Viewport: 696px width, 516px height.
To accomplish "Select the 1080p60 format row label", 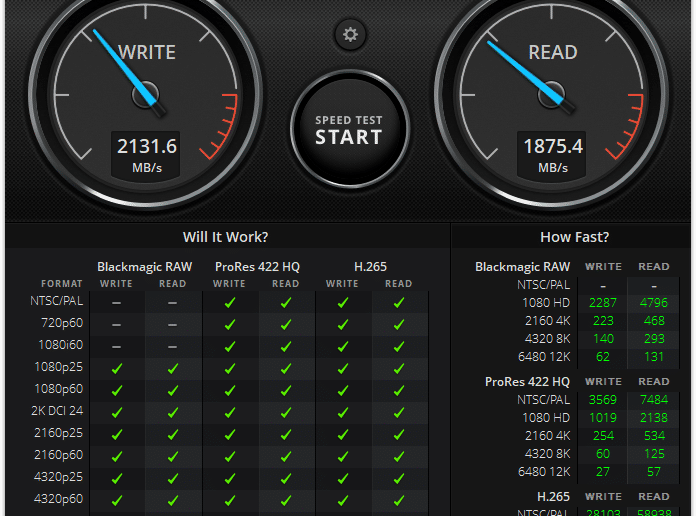I will (x=59, y=389).
